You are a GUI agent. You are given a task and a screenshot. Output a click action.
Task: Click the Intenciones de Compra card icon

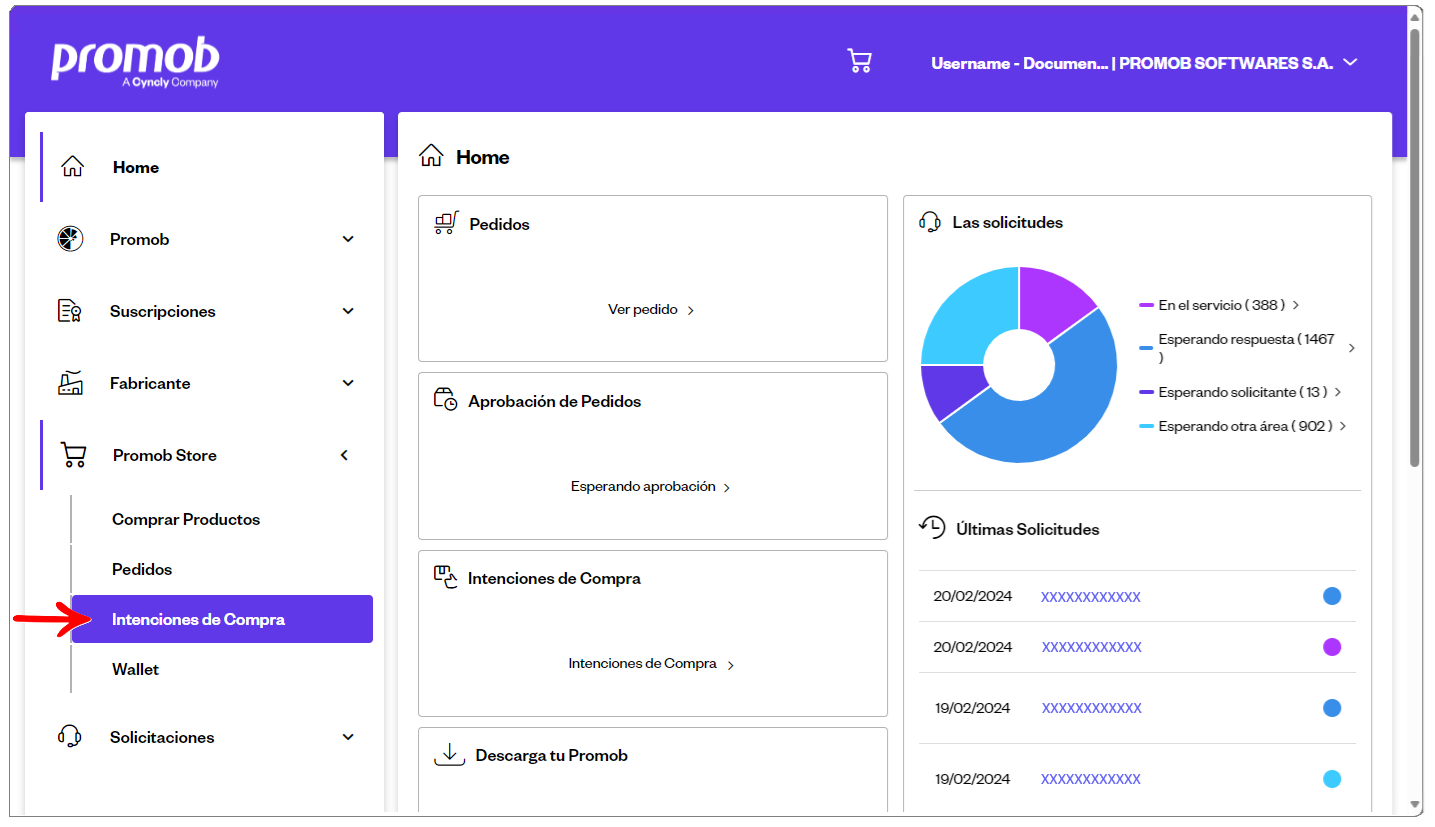(446, 577)
